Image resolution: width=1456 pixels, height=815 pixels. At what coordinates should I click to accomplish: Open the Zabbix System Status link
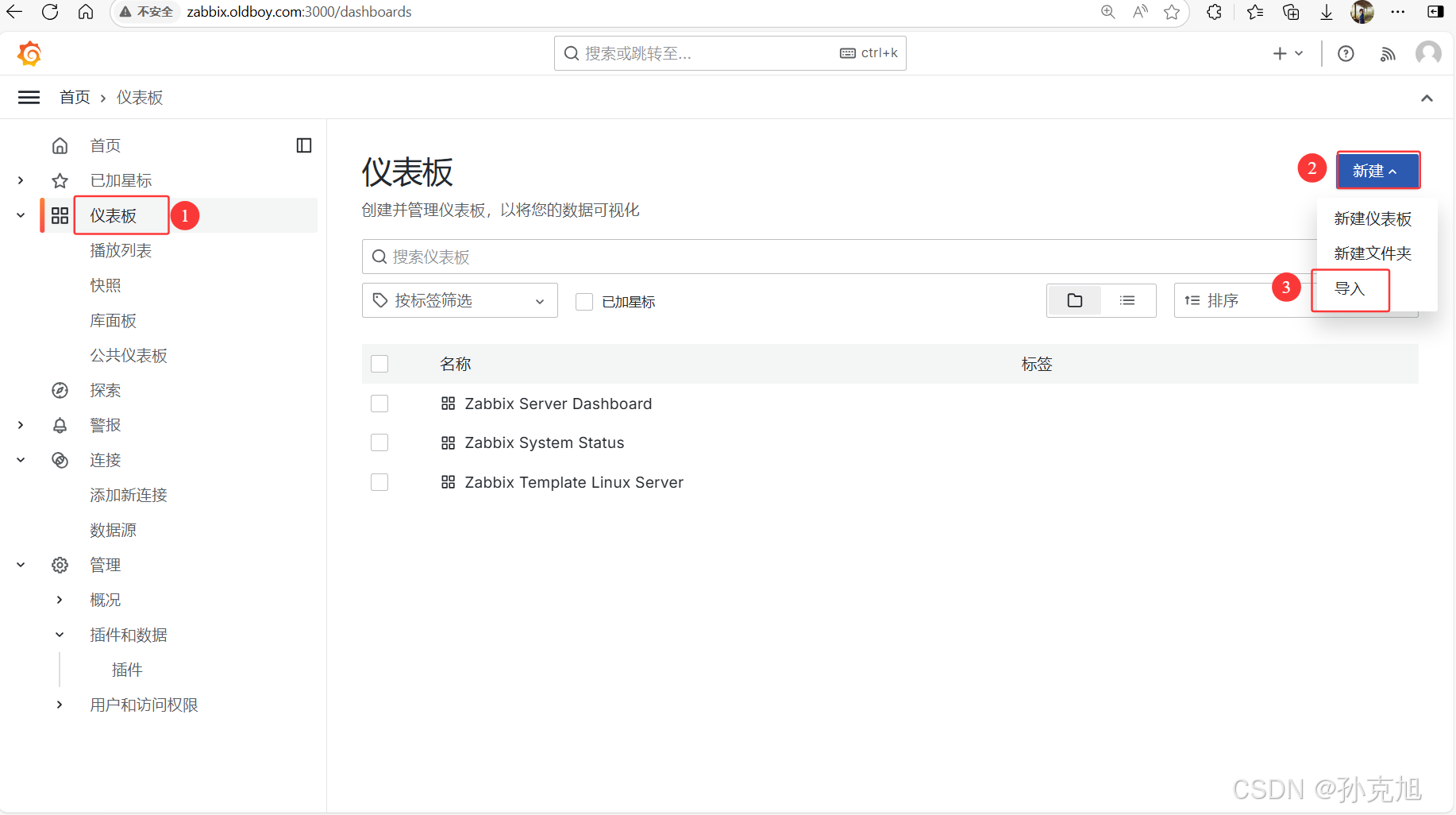(x=545, y=442)
